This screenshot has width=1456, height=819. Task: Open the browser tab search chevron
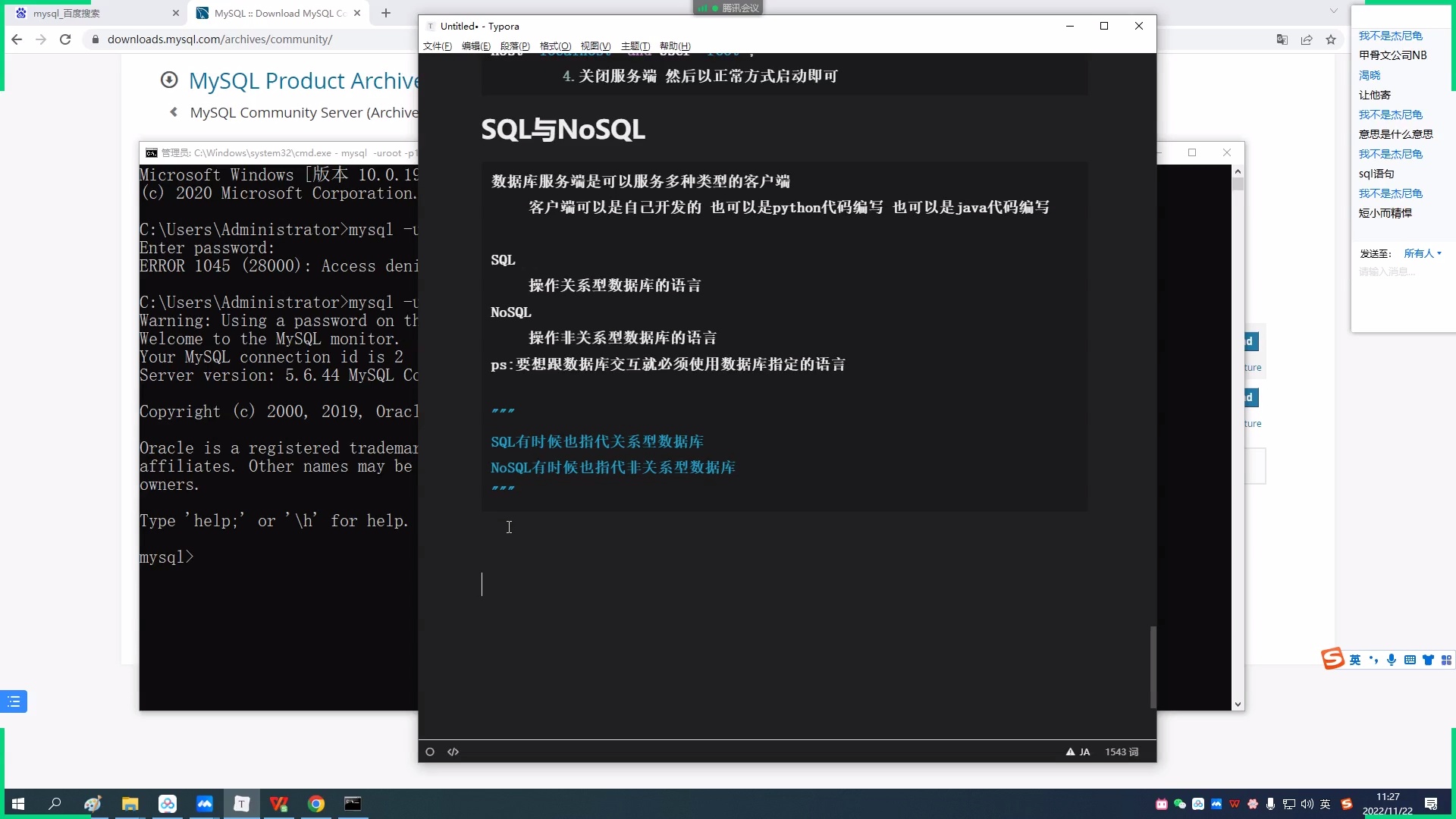coord(1333,11)
